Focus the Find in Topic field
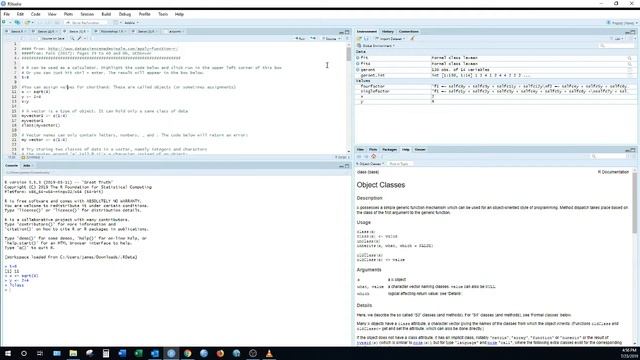Viewport: 640px width, 360px height. click(400, 164)
